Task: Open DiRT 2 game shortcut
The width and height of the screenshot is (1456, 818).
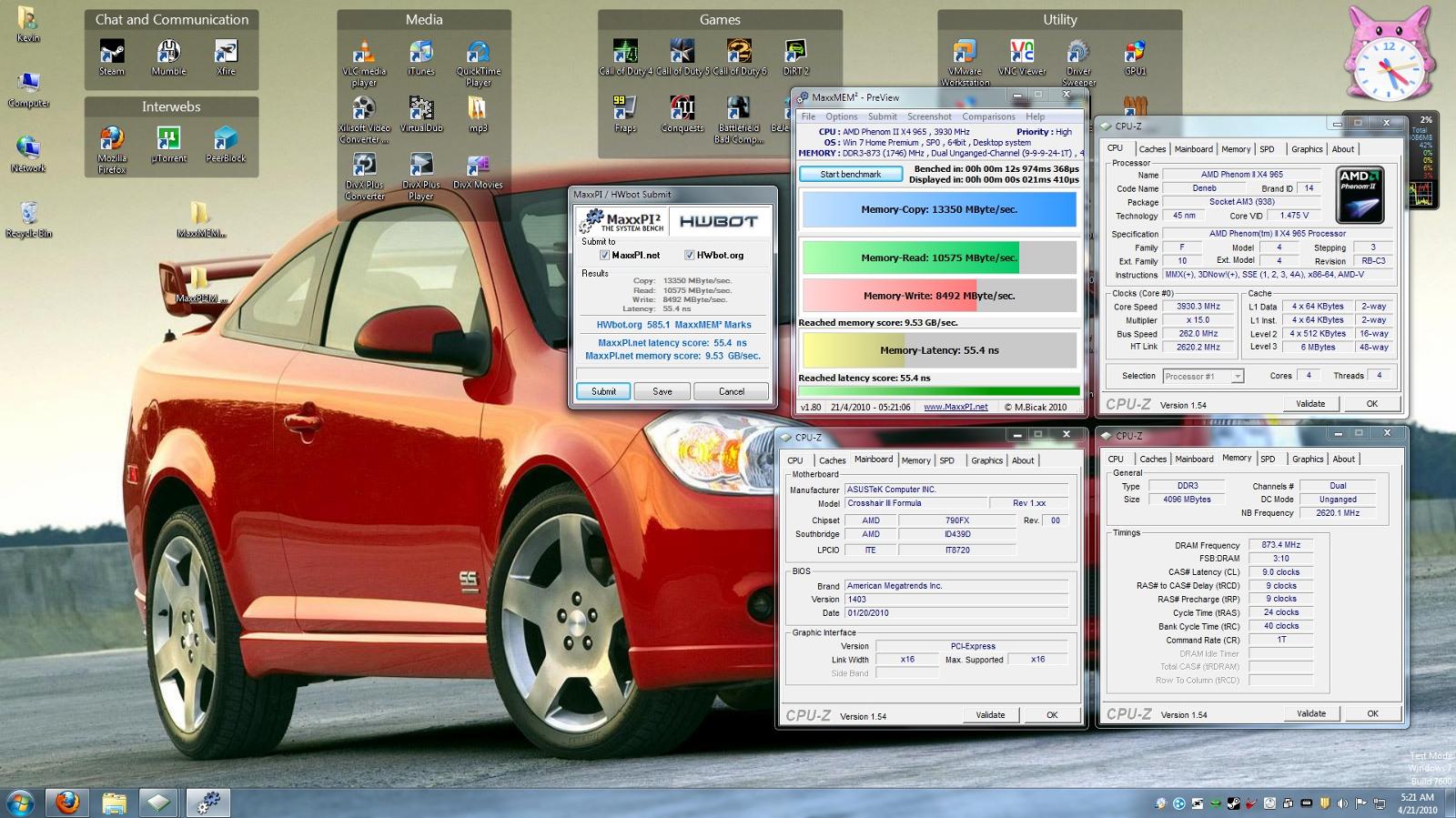Action: click(x=796, y=57)
